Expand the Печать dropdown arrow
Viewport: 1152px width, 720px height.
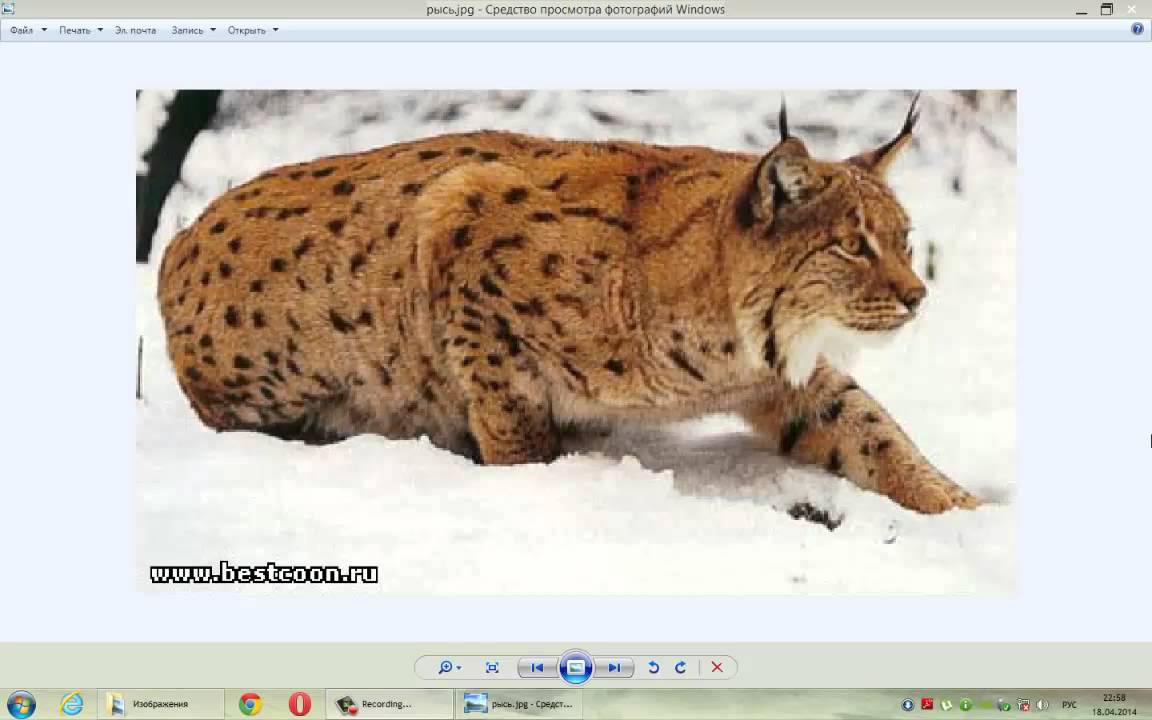(x=100, y=30)
